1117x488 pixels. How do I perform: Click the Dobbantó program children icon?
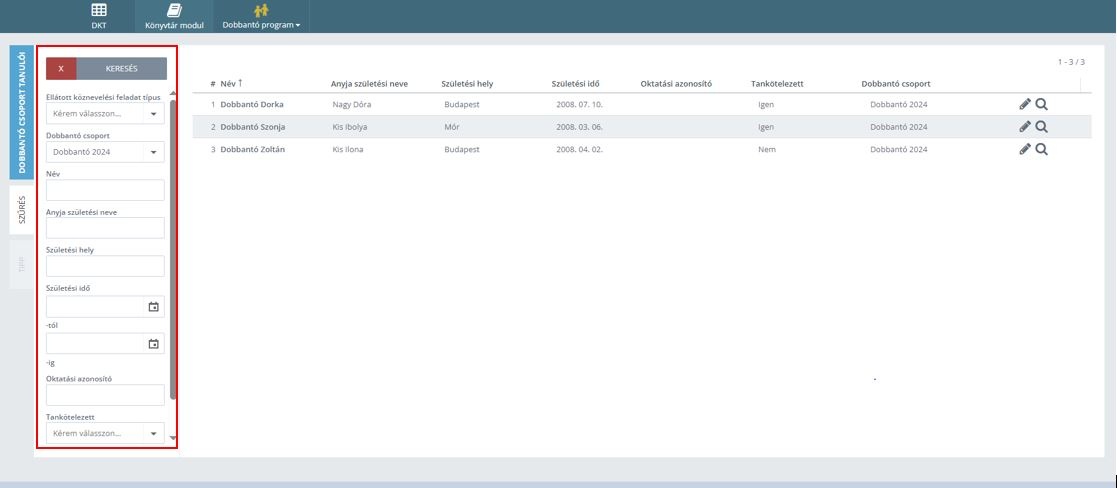click(x=261, y=11)
